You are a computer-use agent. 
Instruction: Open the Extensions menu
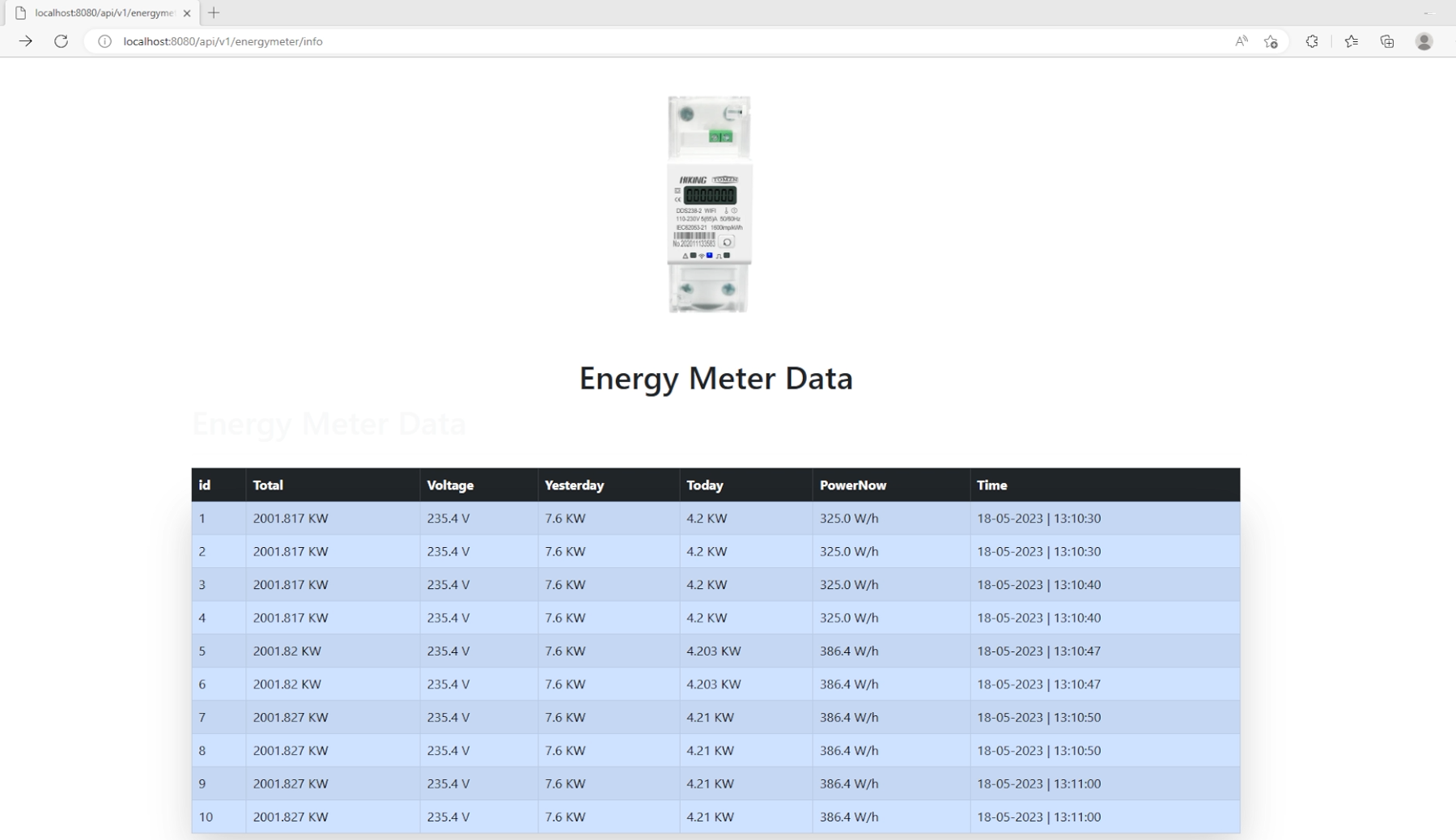[1311, 41]
